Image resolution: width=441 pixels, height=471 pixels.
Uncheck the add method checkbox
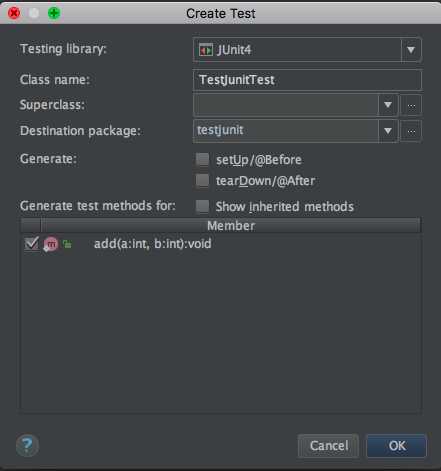point(31,244)
